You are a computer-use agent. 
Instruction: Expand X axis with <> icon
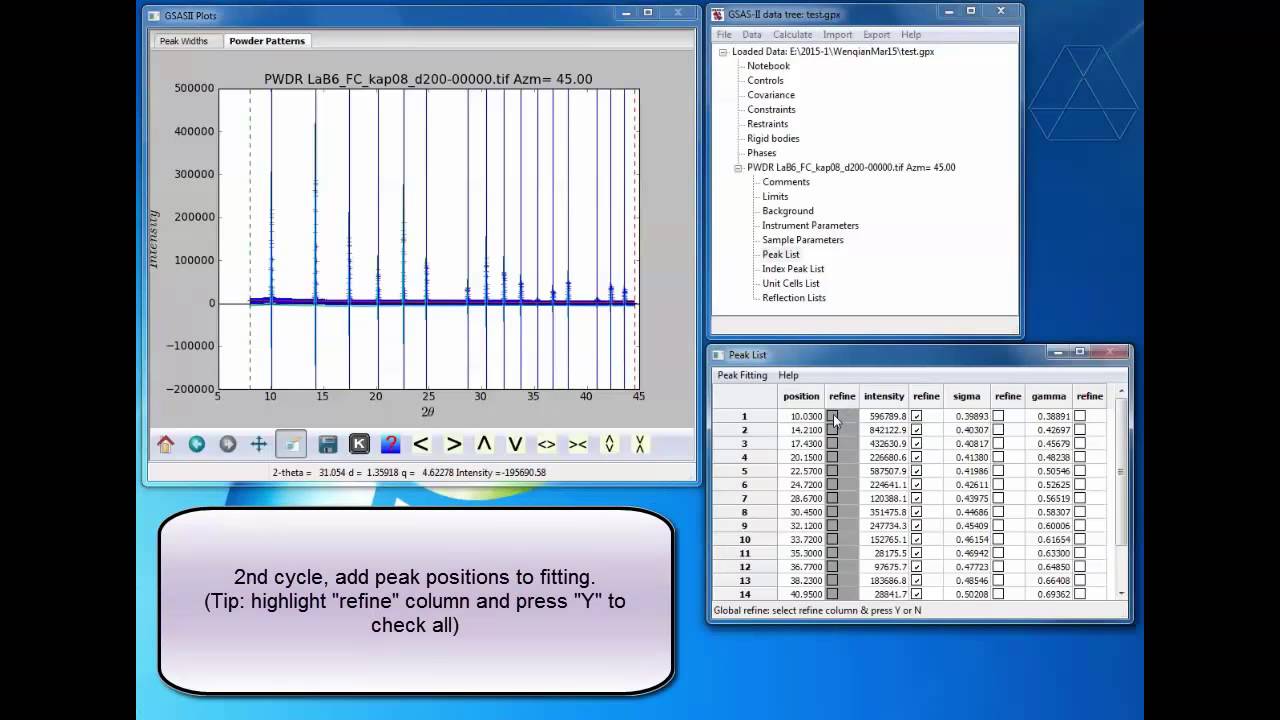[546, 444]
